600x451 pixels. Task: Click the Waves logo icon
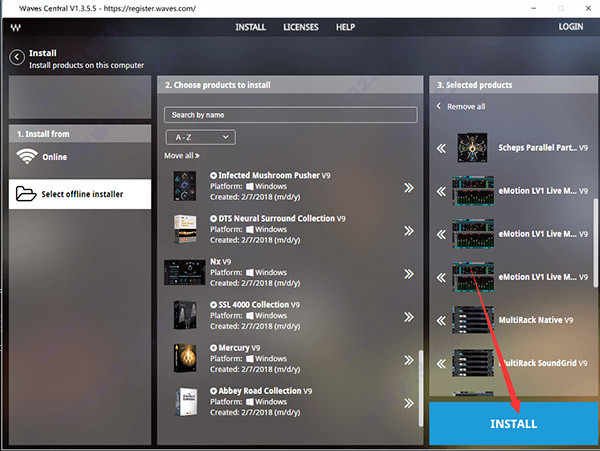[16, 28]
